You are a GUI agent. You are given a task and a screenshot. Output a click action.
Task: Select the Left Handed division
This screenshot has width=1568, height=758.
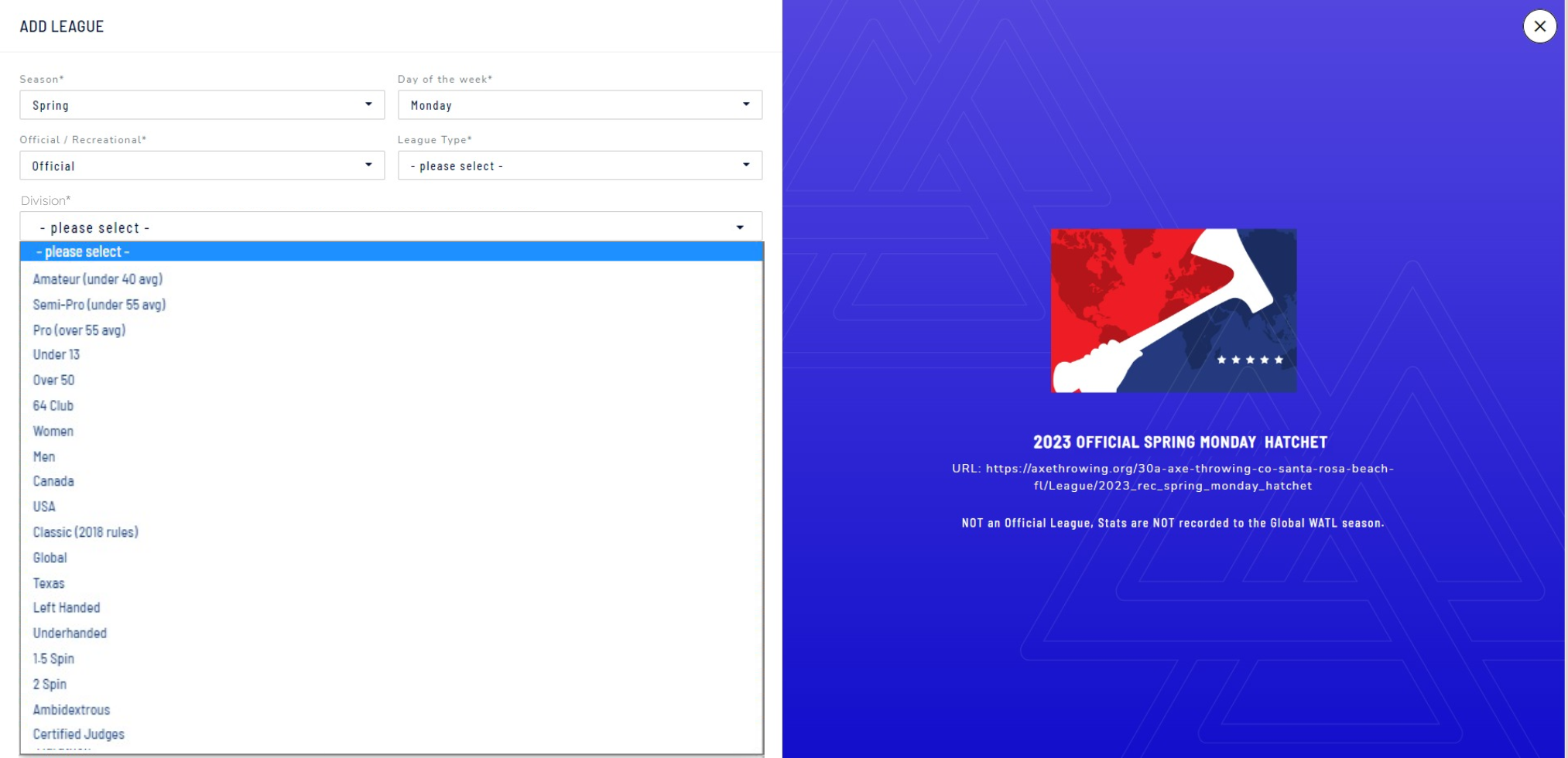tap(66, 608)
